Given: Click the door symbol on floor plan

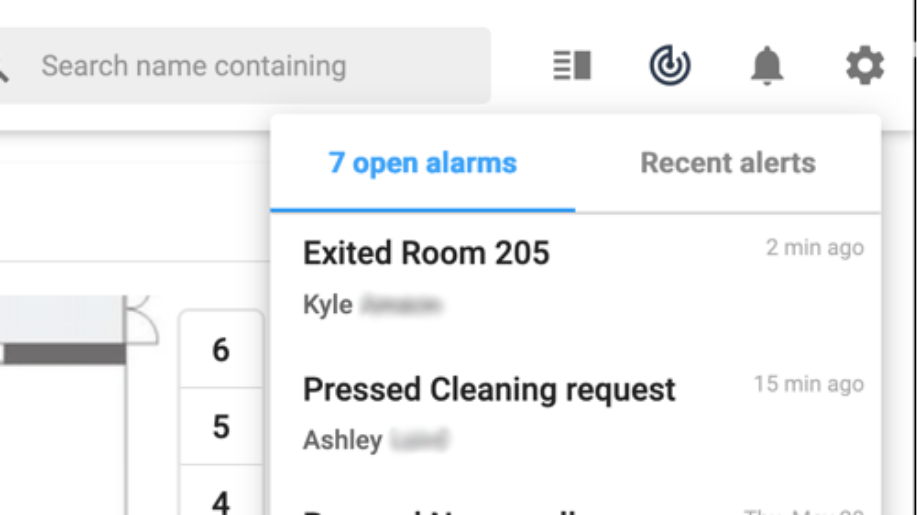Looking at the screenshot, I should [141, 320].
